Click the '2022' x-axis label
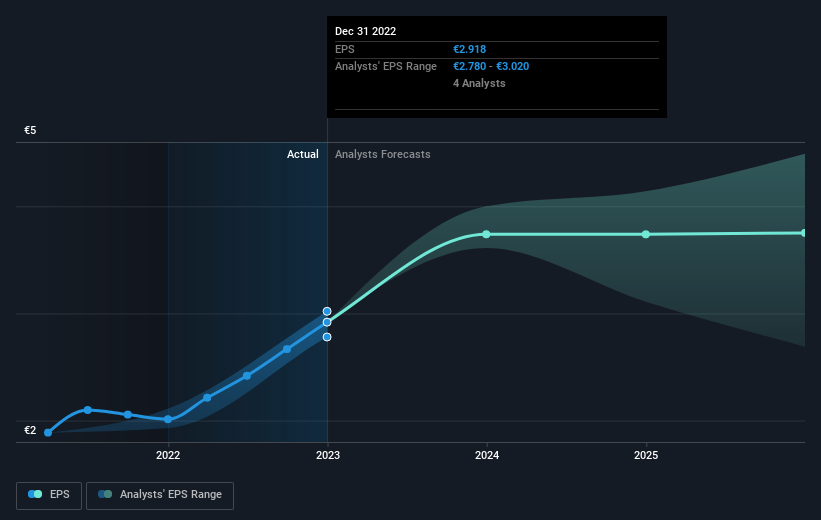Viewport: 821px width, 520px height. click(x=168, y=455)
